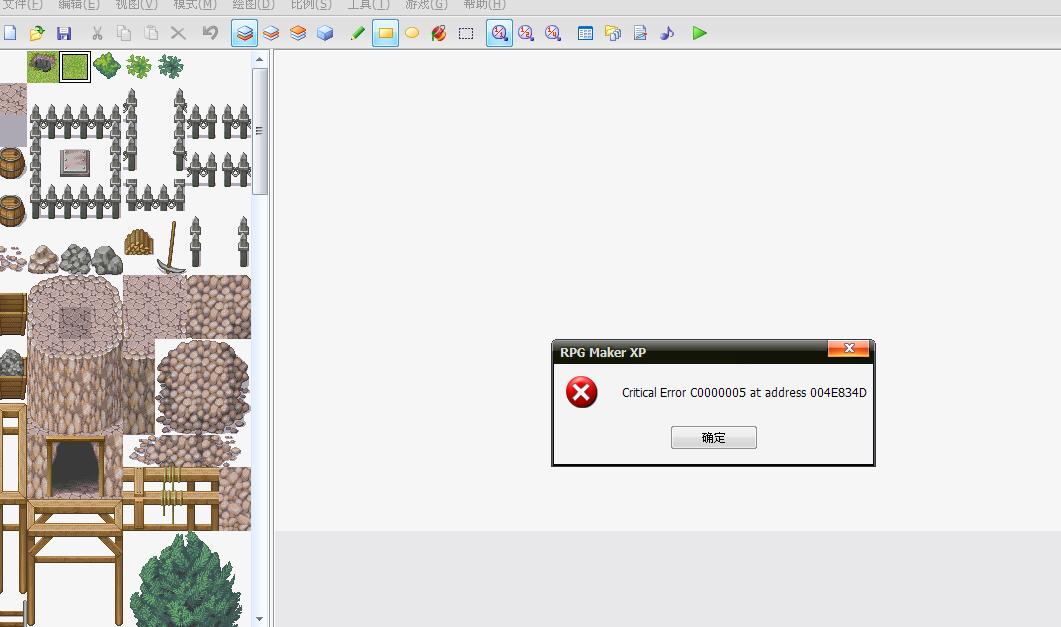Set map zoom to 1:4 scale
The height and width of the screenshot is (627, 1061).
point(553,33)
